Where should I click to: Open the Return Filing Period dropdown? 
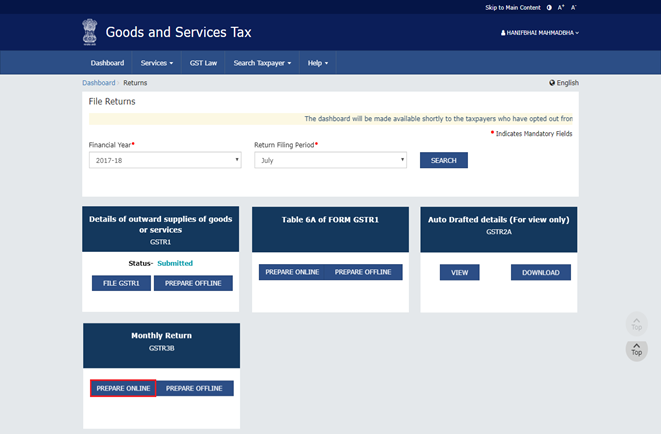coord(330,160)
